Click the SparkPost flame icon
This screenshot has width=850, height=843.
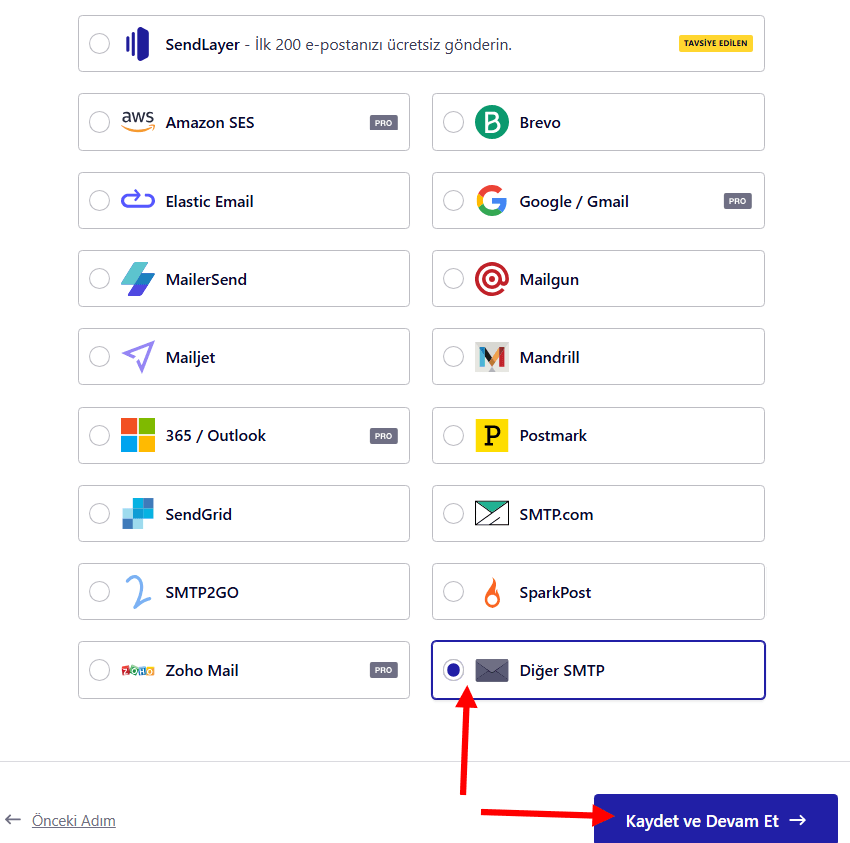click(x=492, y=591)
